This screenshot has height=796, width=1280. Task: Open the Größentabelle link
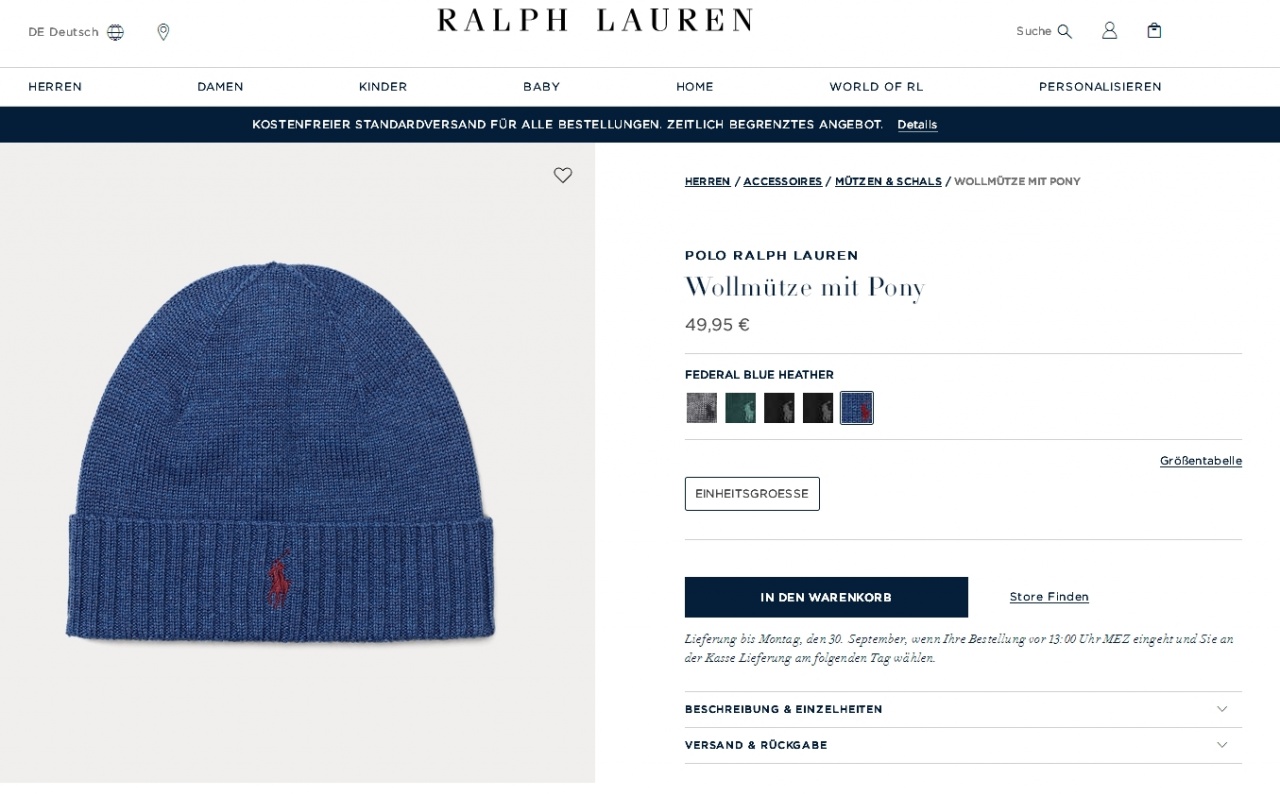(1201, 461)
